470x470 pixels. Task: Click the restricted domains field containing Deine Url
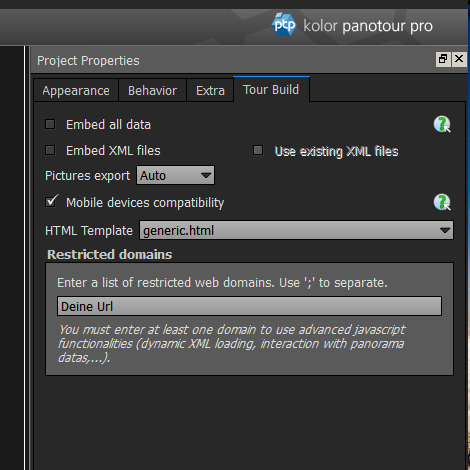(249, 306)
